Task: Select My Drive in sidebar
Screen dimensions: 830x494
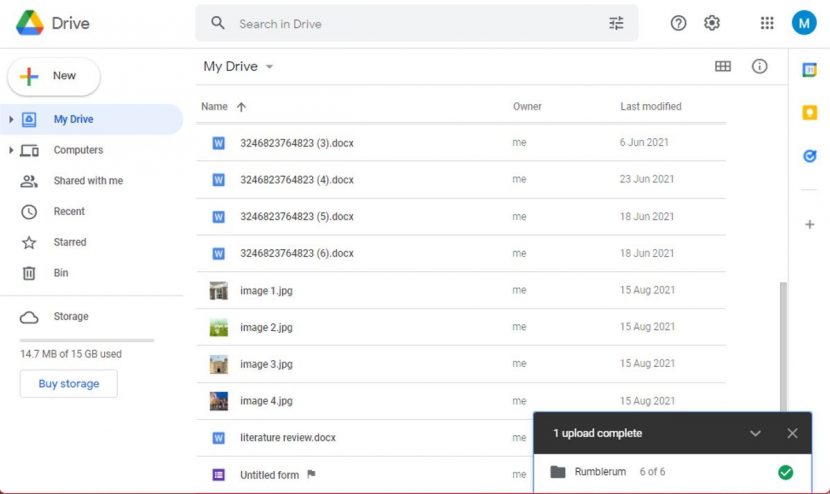Action: tap(92, 119)
